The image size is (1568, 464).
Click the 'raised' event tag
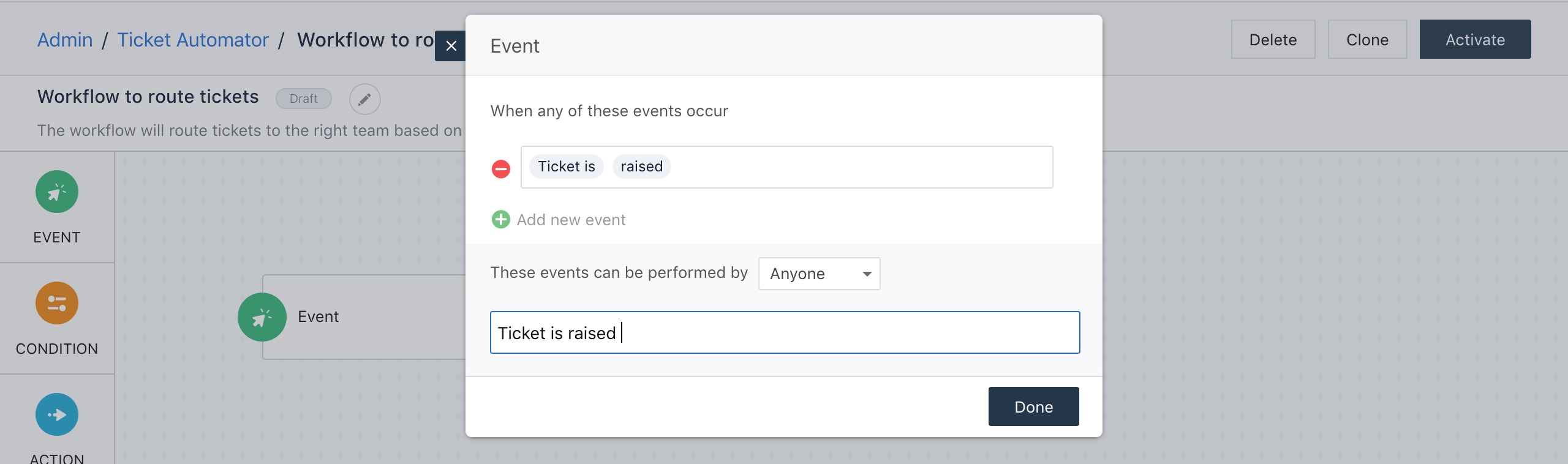pyautogui.click(x=641, y=167)
